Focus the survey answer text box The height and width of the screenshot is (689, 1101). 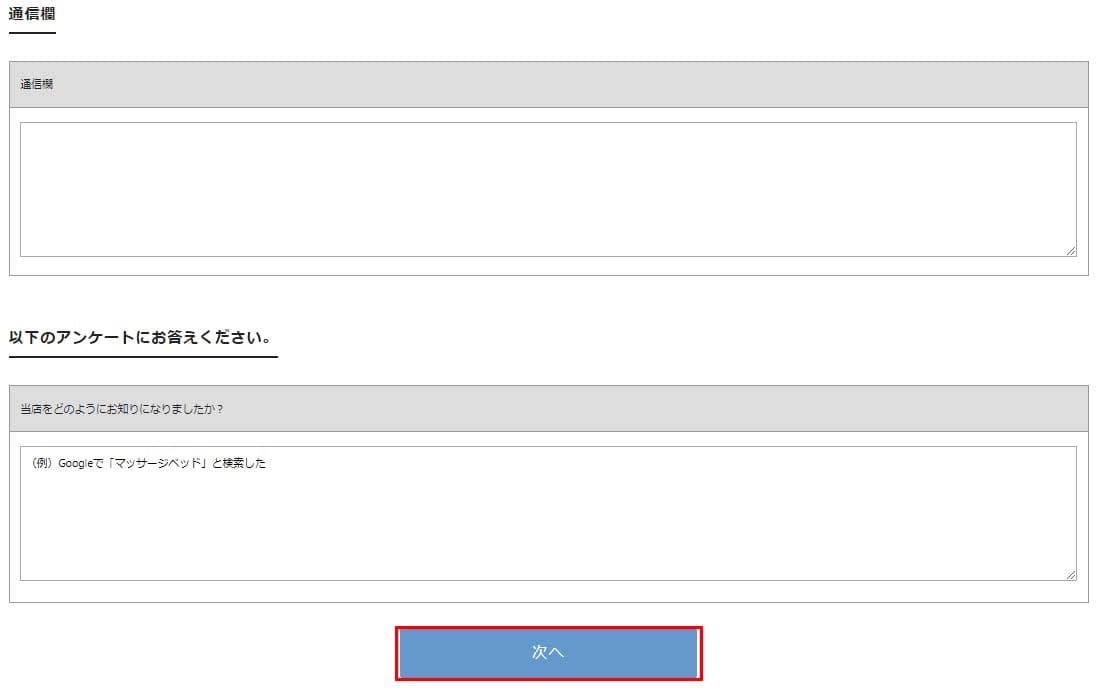click(548, 520)
